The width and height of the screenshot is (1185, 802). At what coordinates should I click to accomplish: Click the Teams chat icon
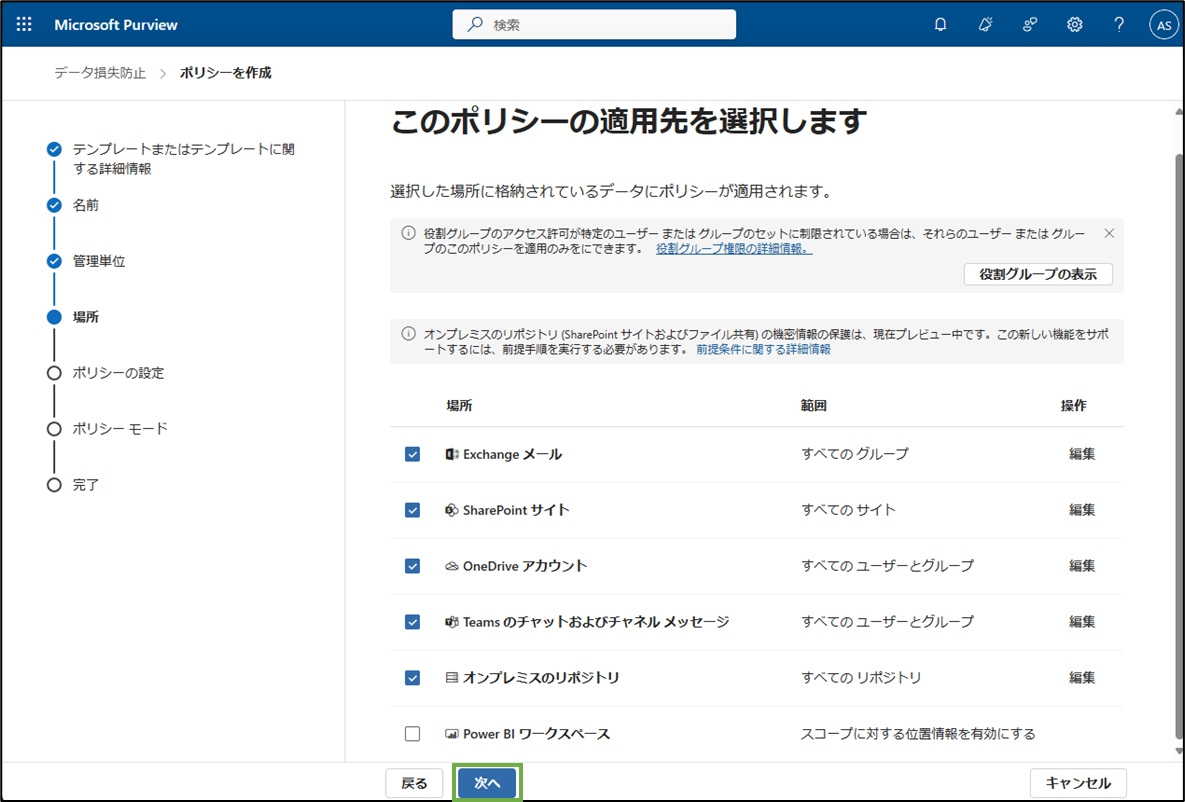[x=452, y=622]
